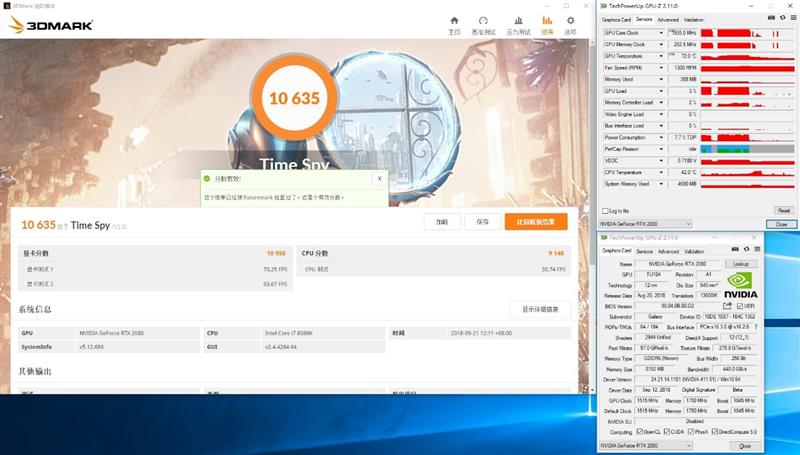Click the Save (保存) button
This screenshot has height=455, width=800.
pos(482,222)
